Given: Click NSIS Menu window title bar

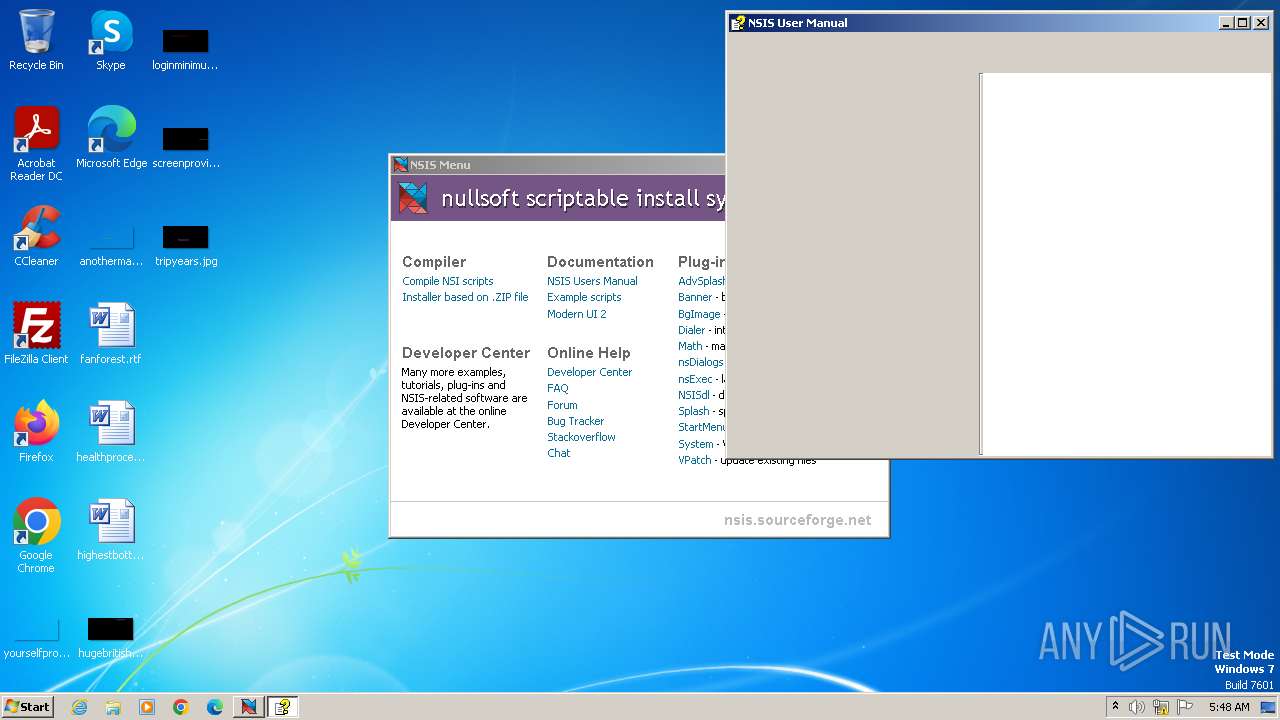Looking at the screenshot, I should (x=558, y=165).
